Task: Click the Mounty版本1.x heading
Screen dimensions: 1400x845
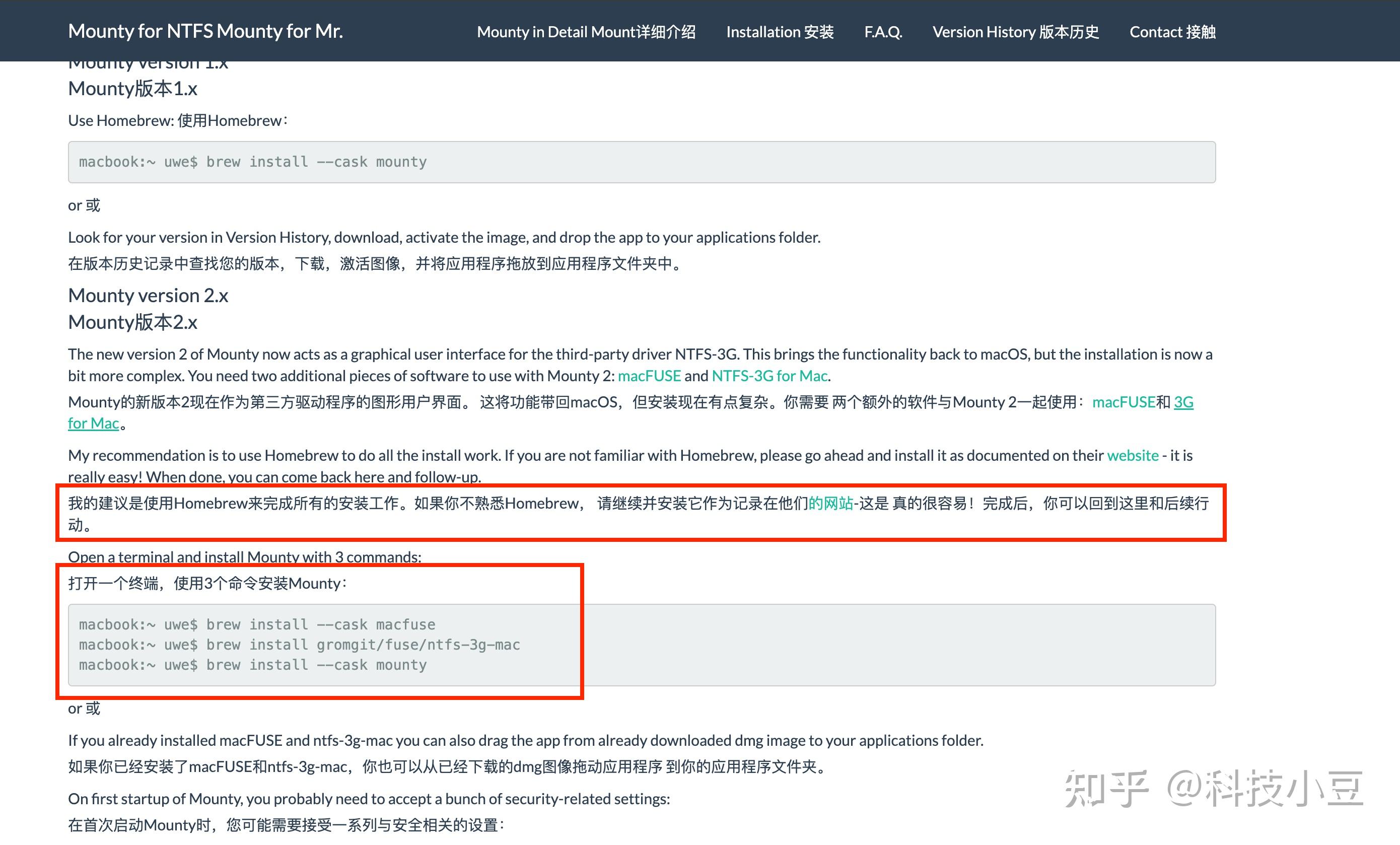Action: [x=133, y=89]
